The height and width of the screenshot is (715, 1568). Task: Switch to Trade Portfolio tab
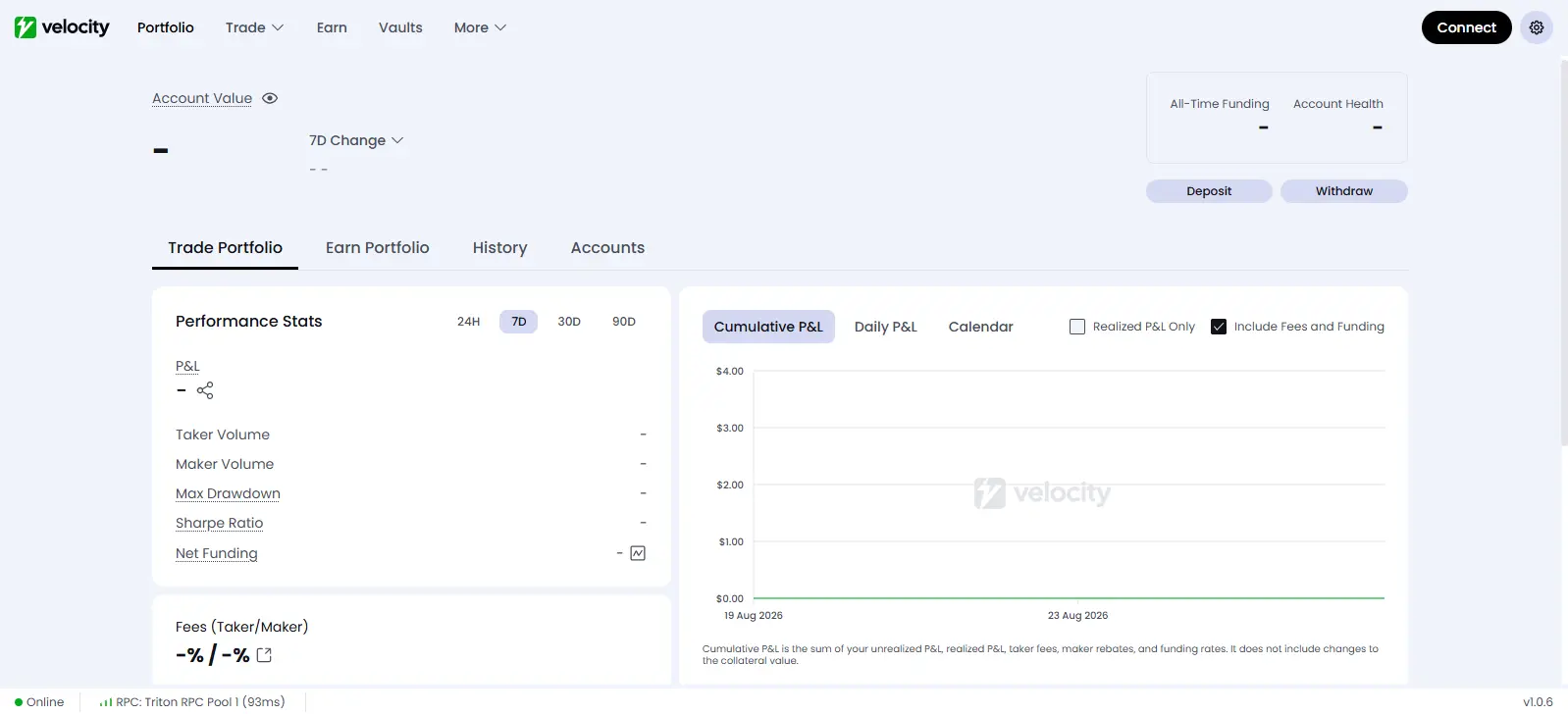(x=225, y=248)
